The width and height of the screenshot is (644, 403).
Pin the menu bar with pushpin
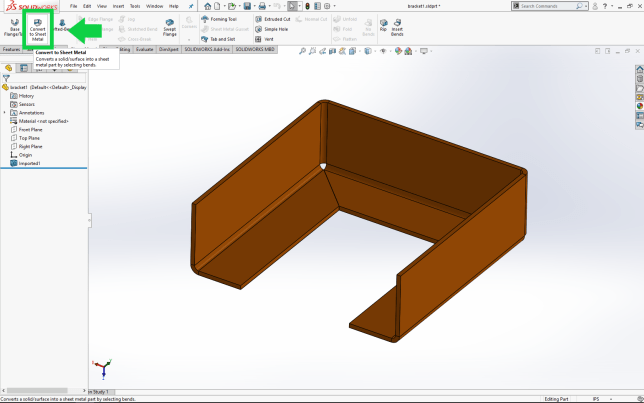pos(191,6)
